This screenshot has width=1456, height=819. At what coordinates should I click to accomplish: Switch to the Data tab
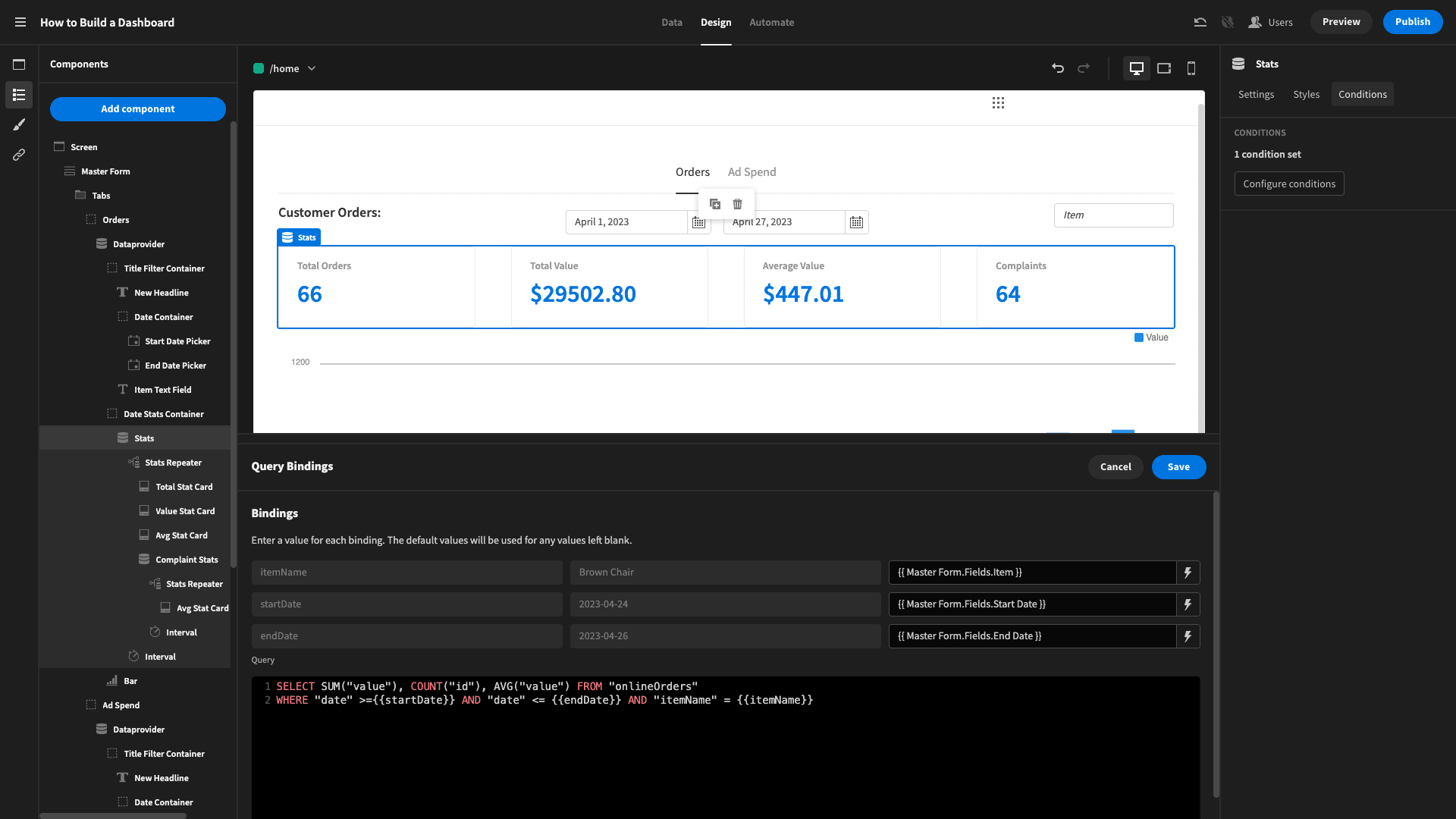(x=672, y=23)
